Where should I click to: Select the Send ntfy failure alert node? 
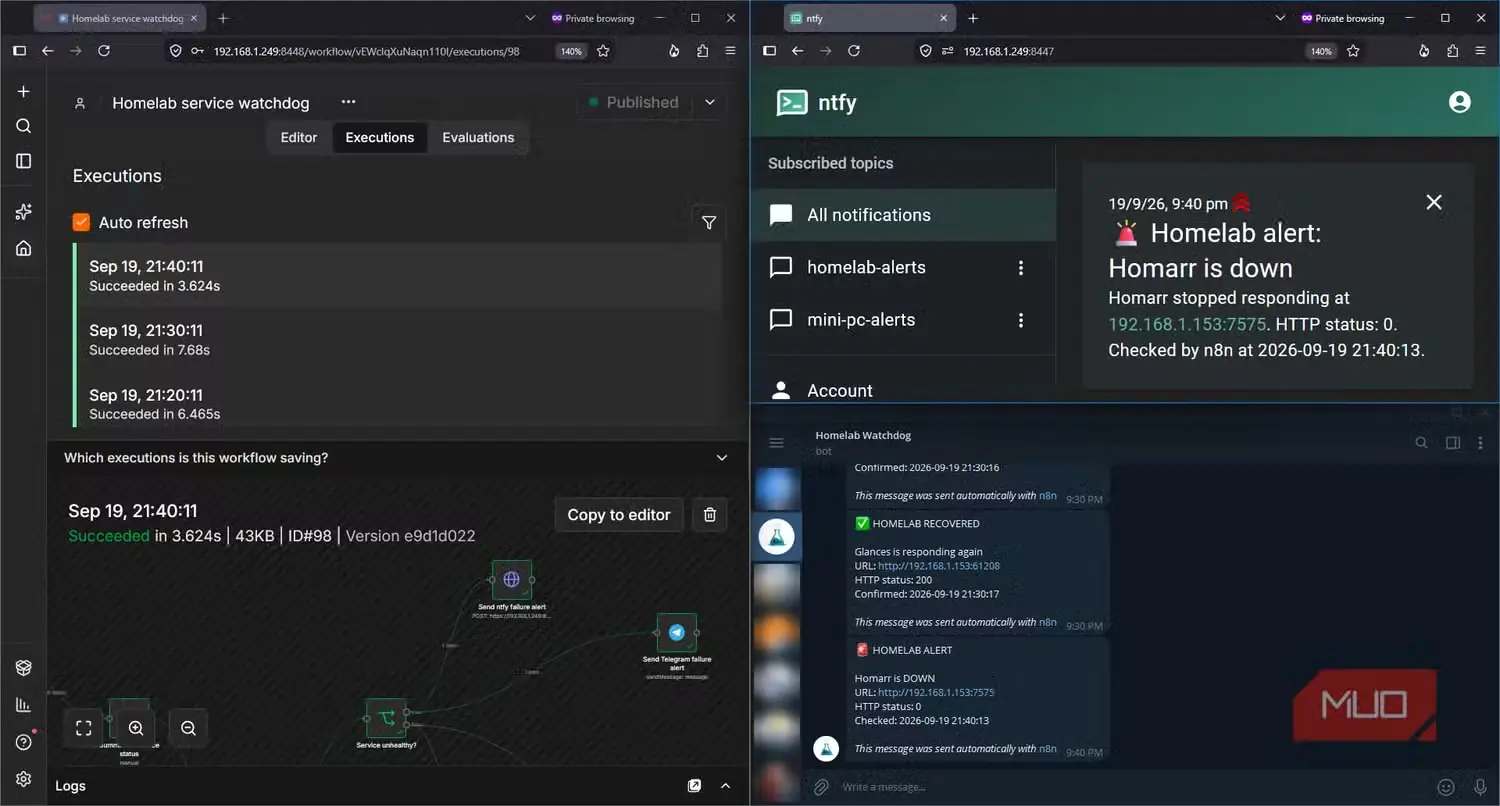click(512, 580)
